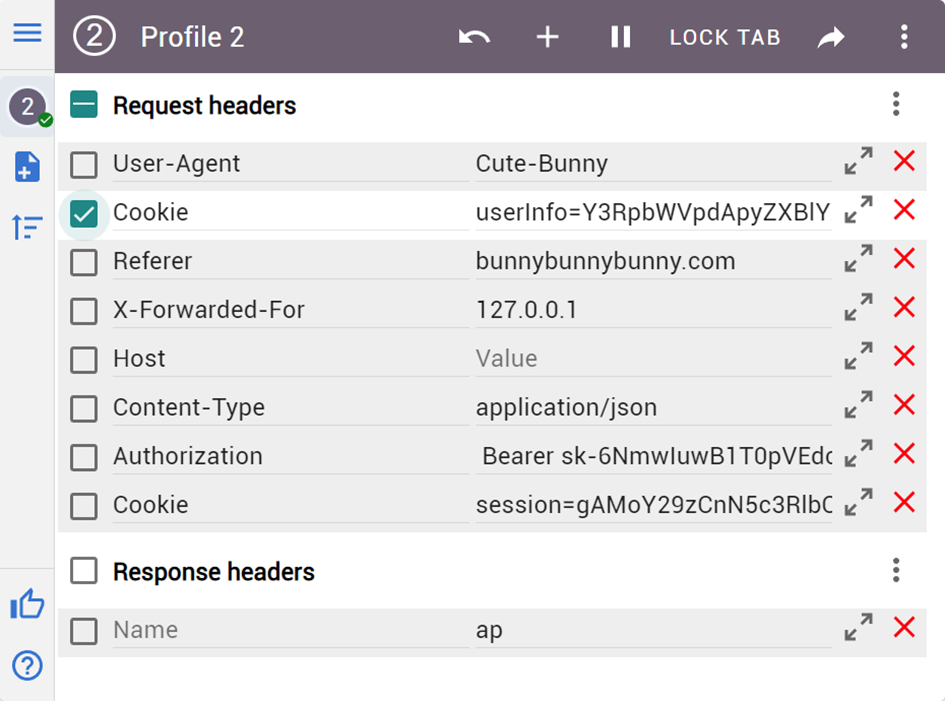Click the thumbs up icon
945x701 pixels.
pyautogui.click(x=27, y=604)
